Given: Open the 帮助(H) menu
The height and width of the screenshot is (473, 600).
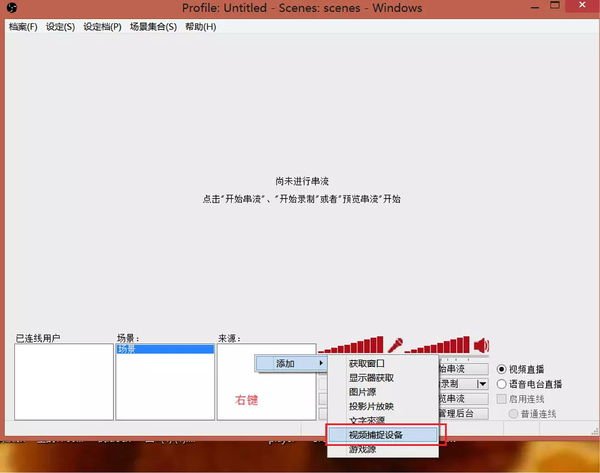Looking at the screenshot, I should 201,27.
